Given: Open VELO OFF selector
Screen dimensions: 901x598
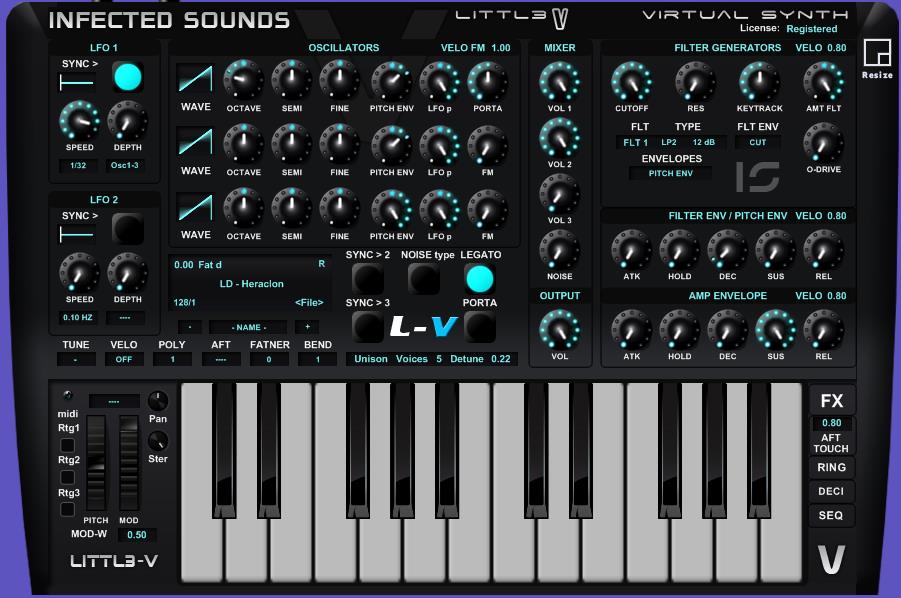Looking at the screenshot, I should click(124, 360).
